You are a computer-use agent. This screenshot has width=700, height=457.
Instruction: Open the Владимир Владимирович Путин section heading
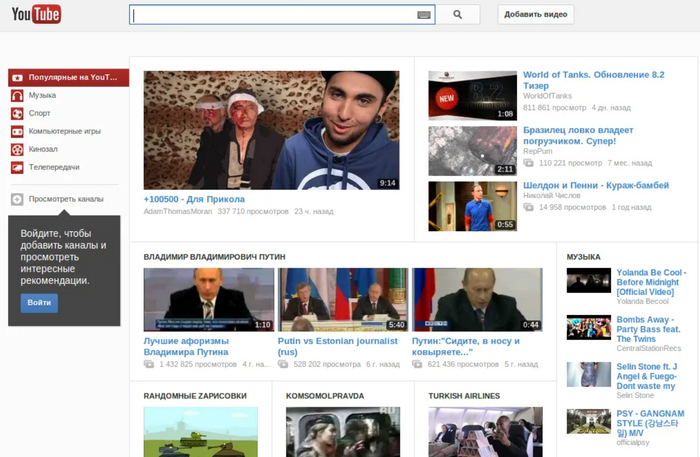pos(214,257)
